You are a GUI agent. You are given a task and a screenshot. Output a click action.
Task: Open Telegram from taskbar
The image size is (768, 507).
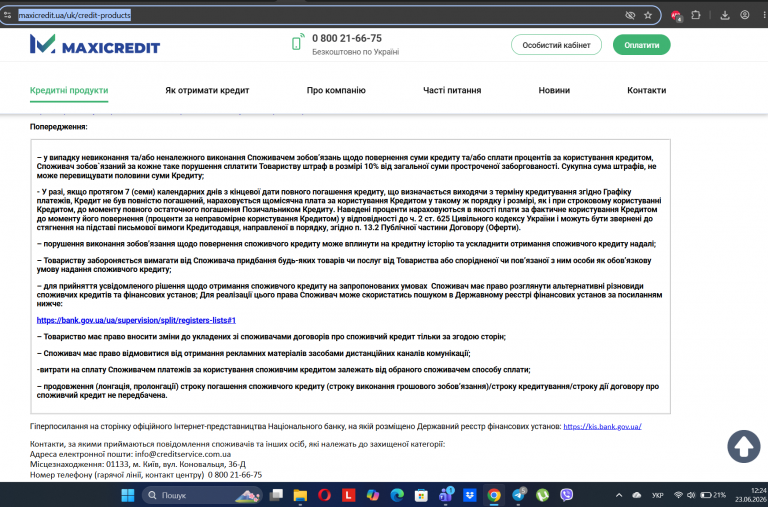[x=518, y=495]
